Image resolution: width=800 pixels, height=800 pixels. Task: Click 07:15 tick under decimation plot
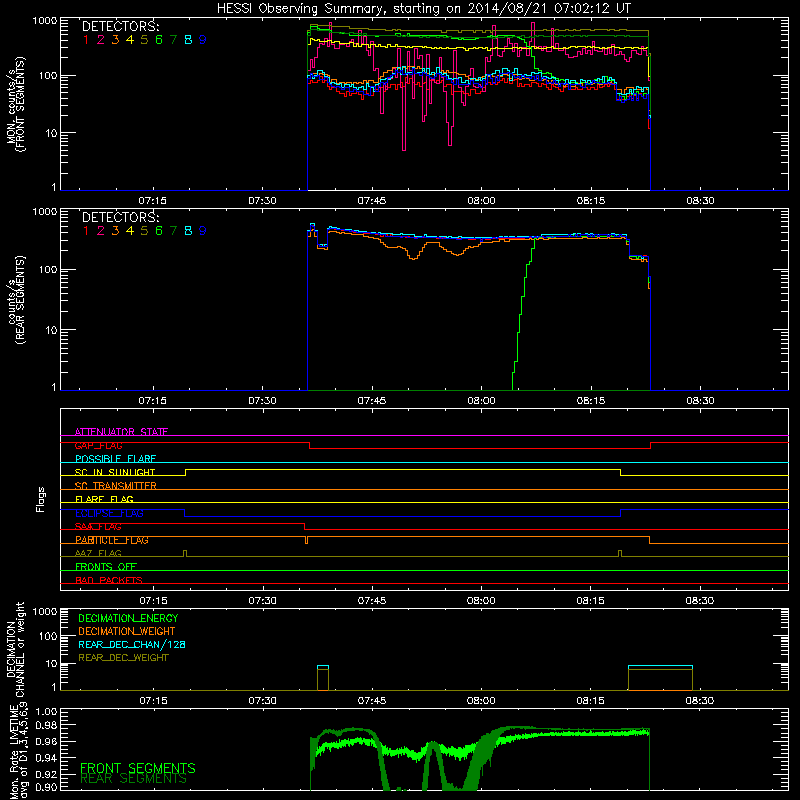[x=153, y=701]
